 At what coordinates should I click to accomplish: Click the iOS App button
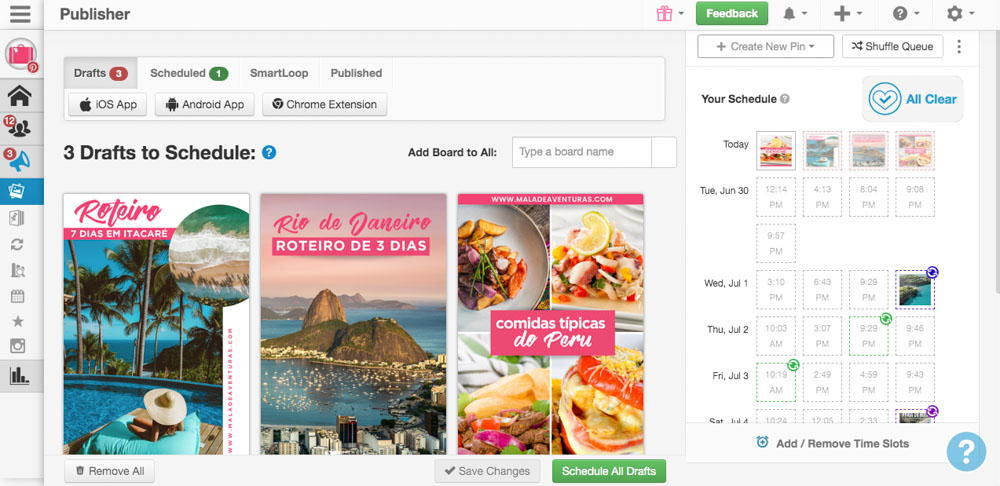(x=108, y=105)
